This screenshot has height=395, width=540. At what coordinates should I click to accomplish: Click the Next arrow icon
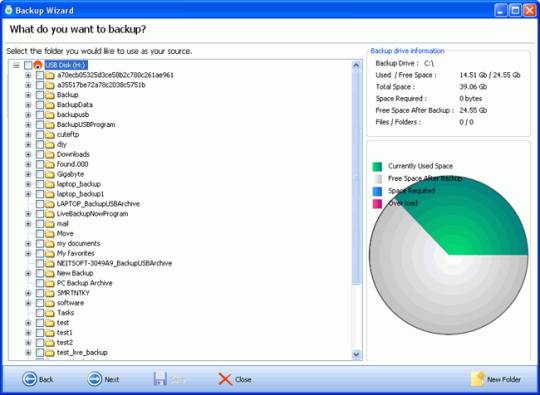94,379
